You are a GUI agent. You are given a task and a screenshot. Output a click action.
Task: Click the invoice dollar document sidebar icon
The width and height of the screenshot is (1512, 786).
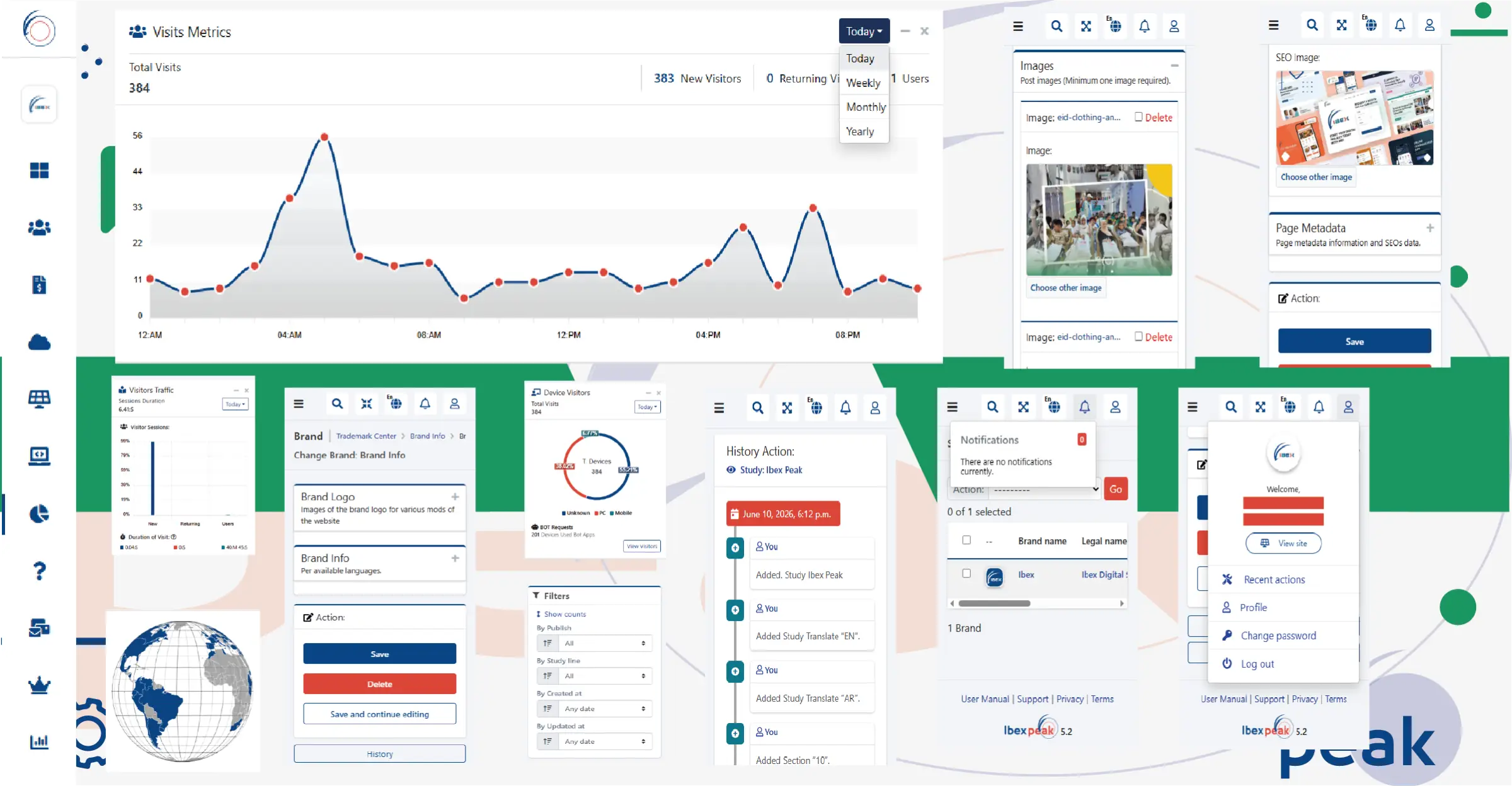click(39, 285)
